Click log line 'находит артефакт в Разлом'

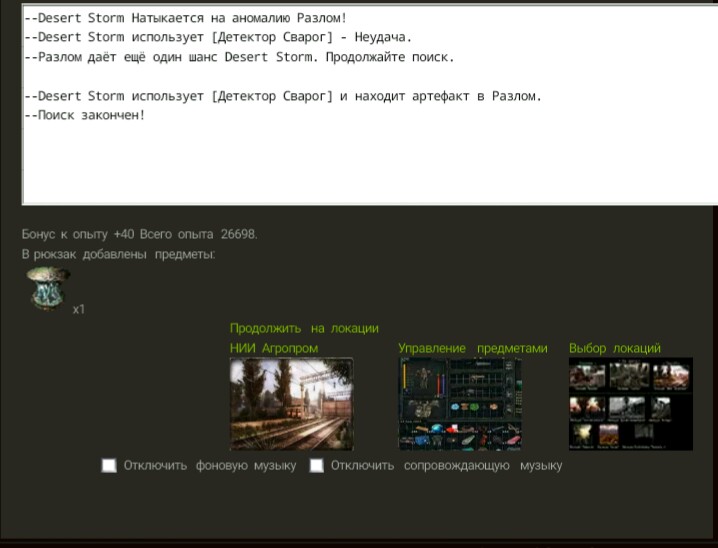[283, 96]
